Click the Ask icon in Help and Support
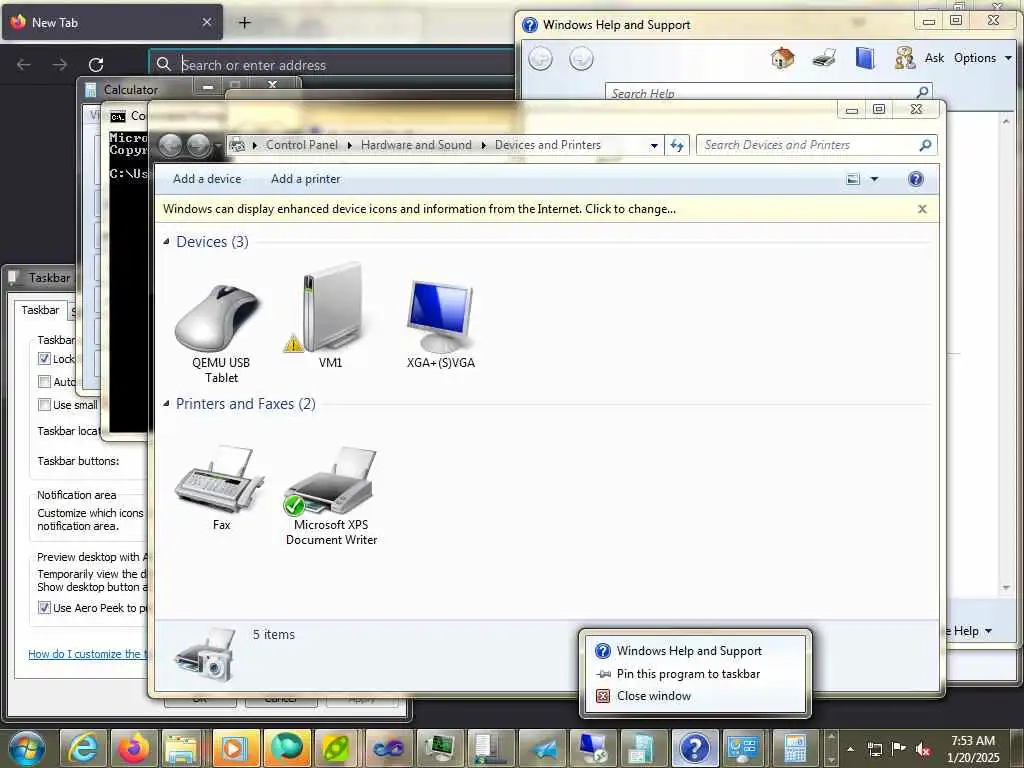This screenshot has width=1024, height=768. [x=904, y=58]
